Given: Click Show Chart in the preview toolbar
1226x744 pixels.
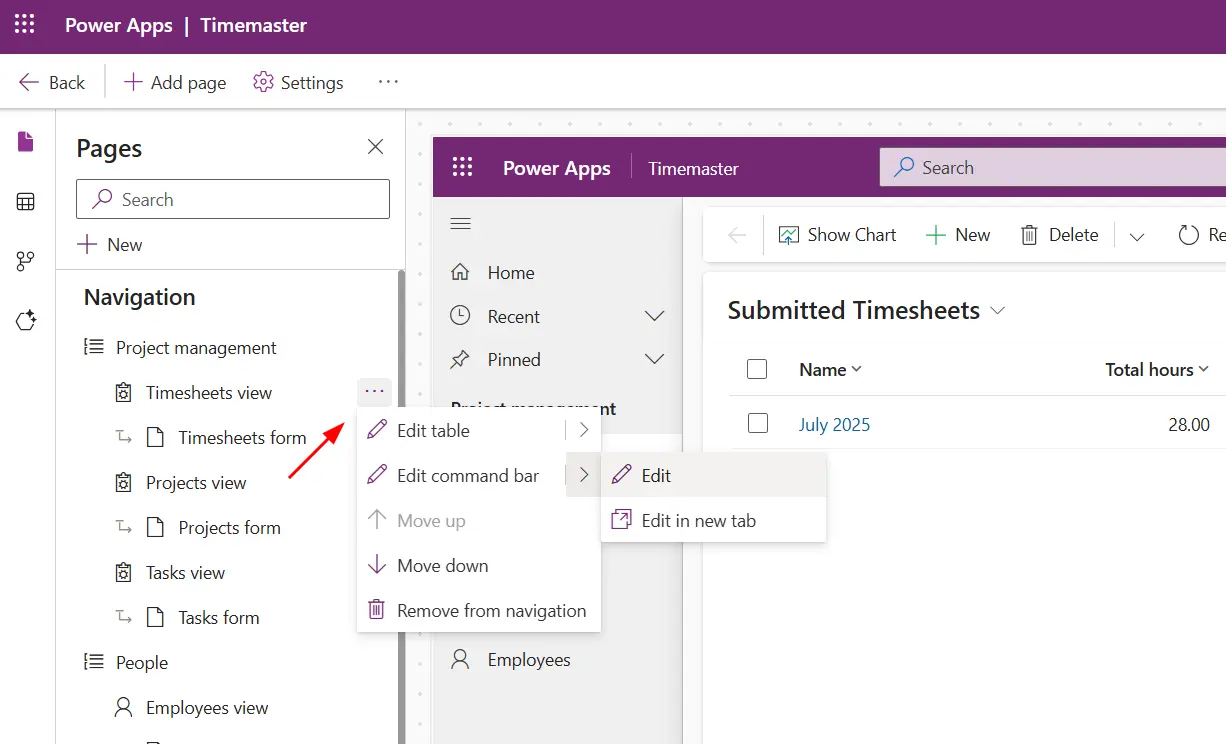Looking at the screenshot, I should (837, 235).
